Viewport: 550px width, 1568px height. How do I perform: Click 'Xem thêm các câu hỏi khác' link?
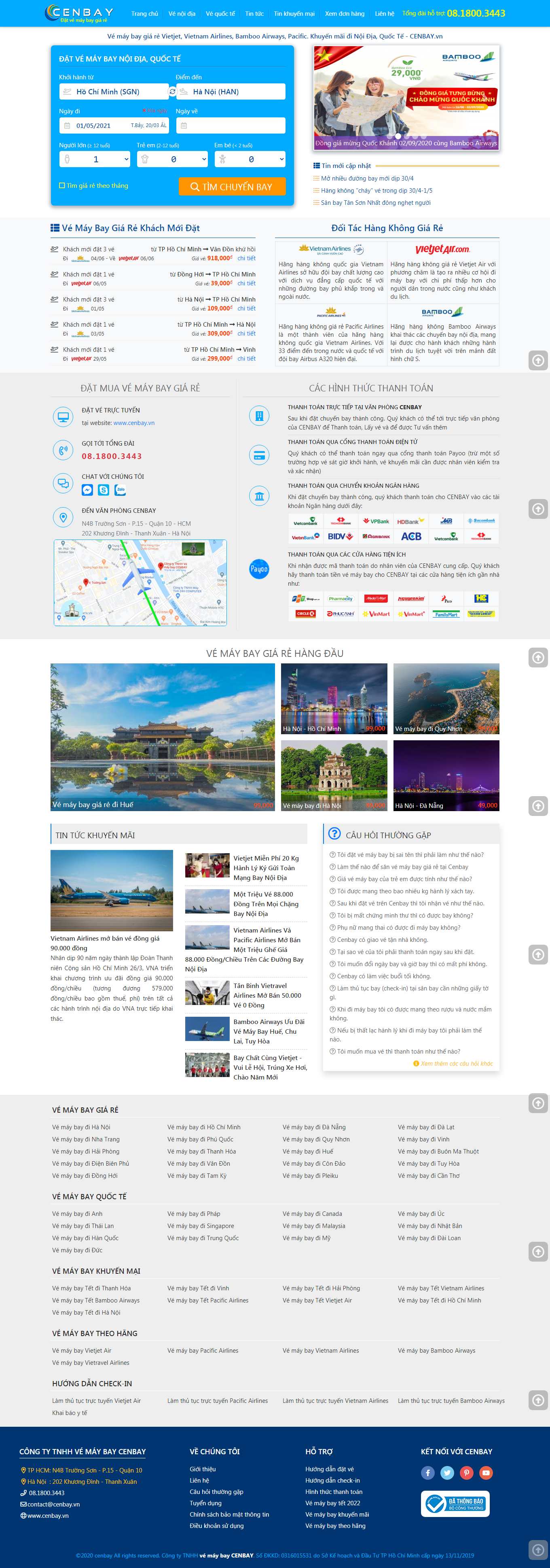click(x=453, y=1063)
